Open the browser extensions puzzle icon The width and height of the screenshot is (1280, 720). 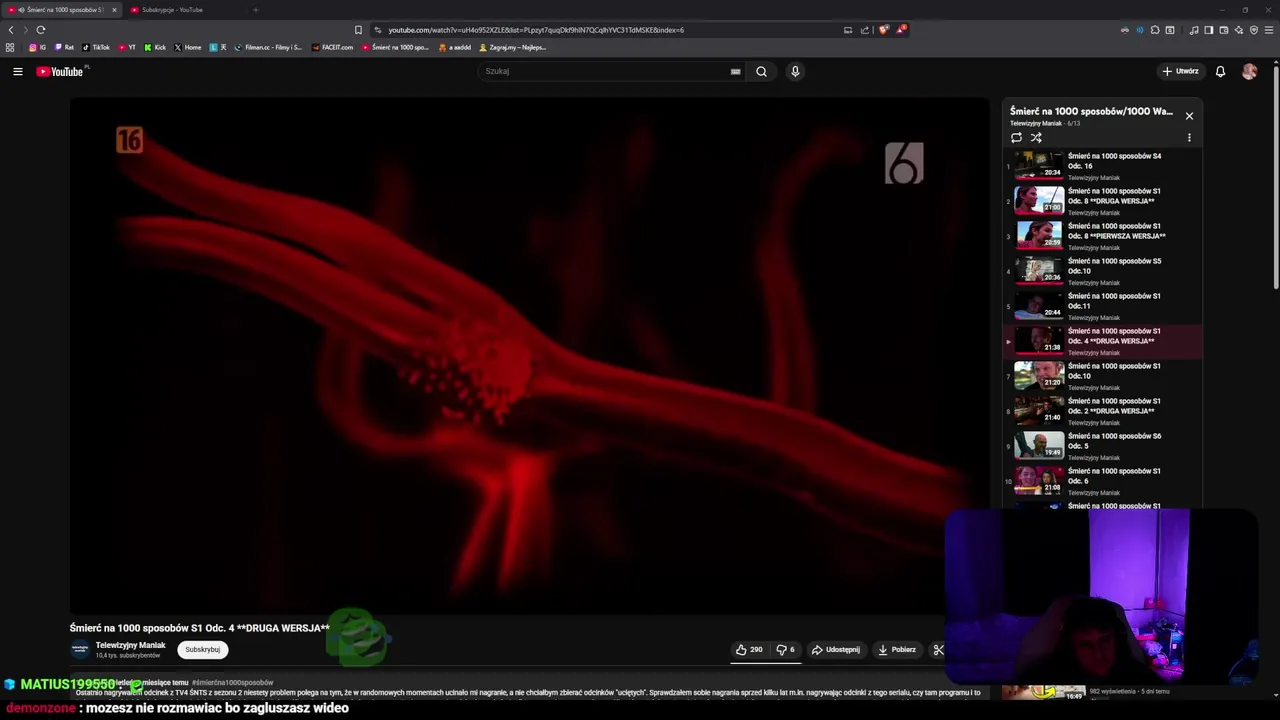(1155, 30)
